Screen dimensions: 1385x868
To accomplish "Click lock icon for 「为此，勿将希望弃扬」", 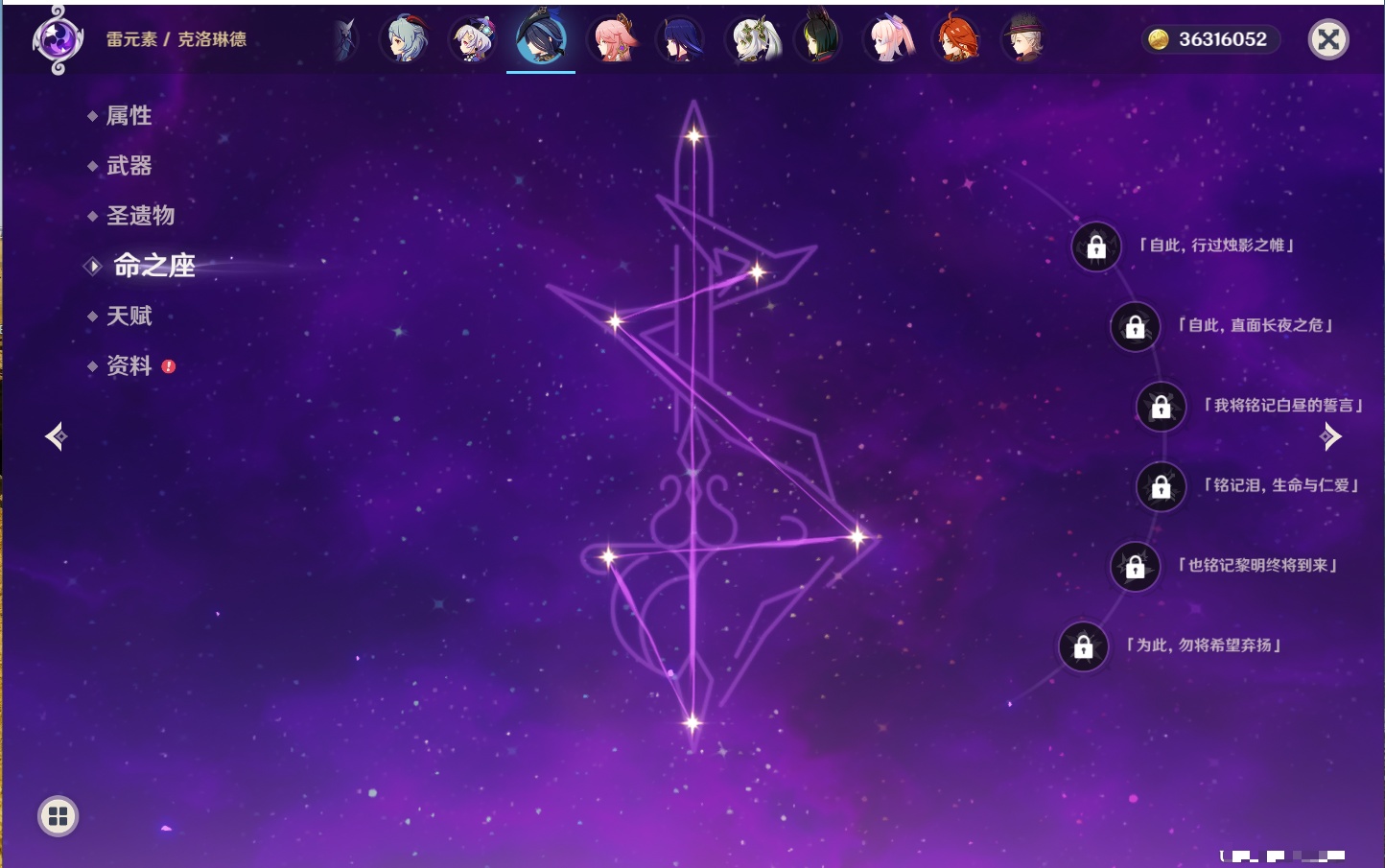I will tap(1083, 646).
